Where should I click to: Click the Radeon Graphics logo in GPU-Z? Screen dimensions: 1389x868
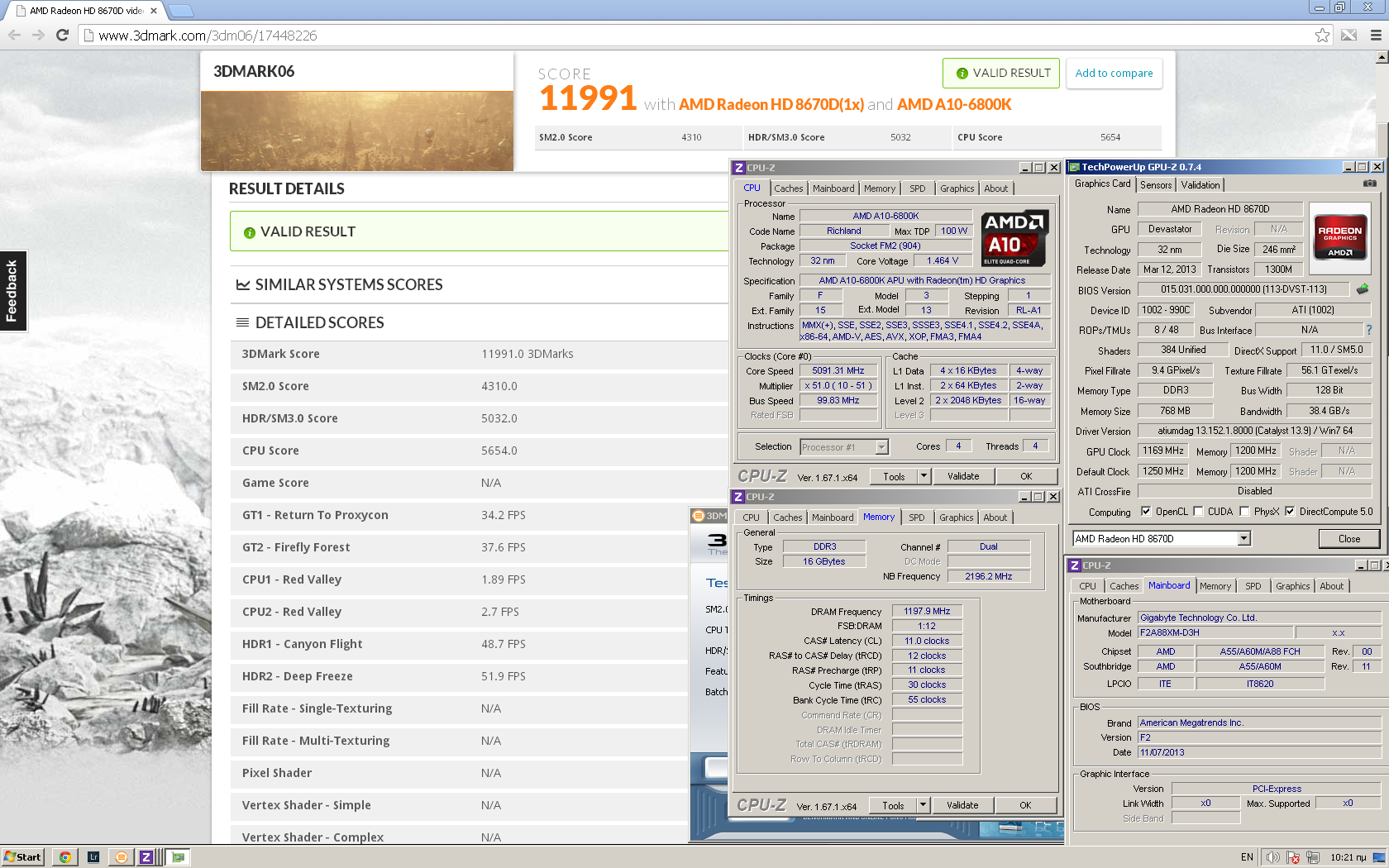[x=1339, y=239]
